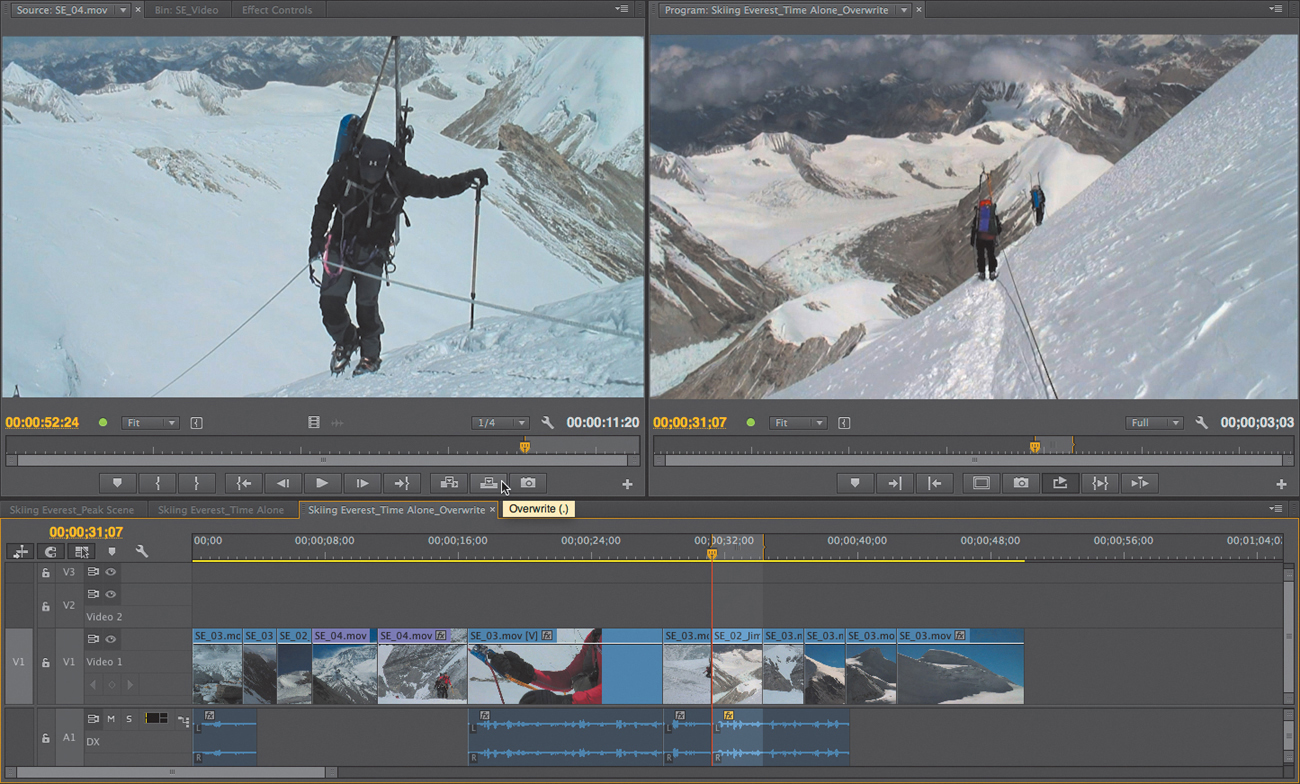Open Skiing Everest_Peak Scene sequence tab
The width and height of the screenshot is (1300, 784).
coord(71,510)
